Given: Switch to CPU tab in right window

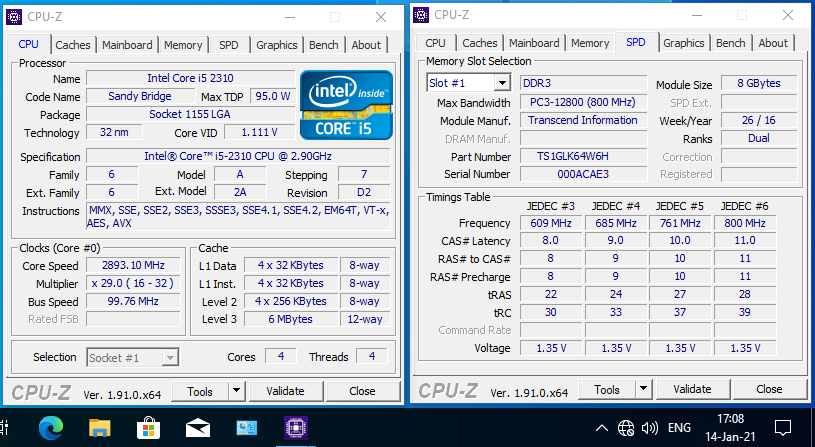Looking at the screenshot, I should [x=436, y=43].
